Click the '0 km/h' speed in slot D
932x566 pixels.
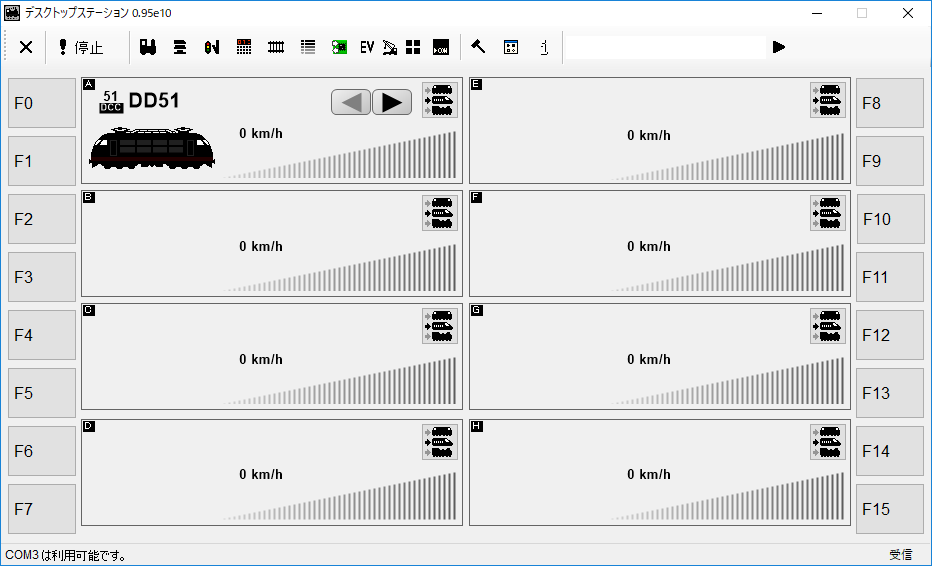tap(261, 474)
